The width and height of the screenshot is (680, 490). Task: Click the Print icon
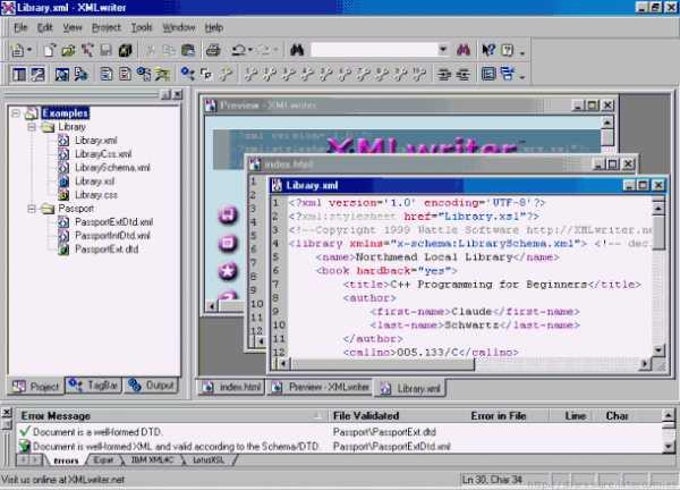[x=213, y=50]
